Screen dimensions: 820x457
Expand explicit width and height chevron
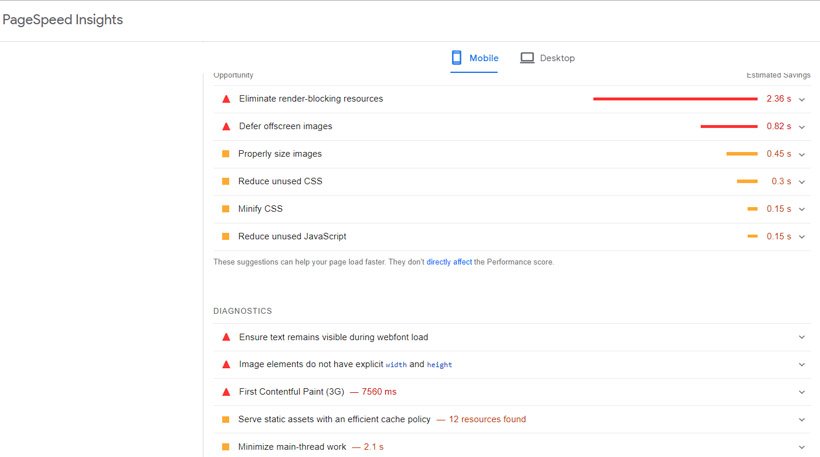(802, 364)
